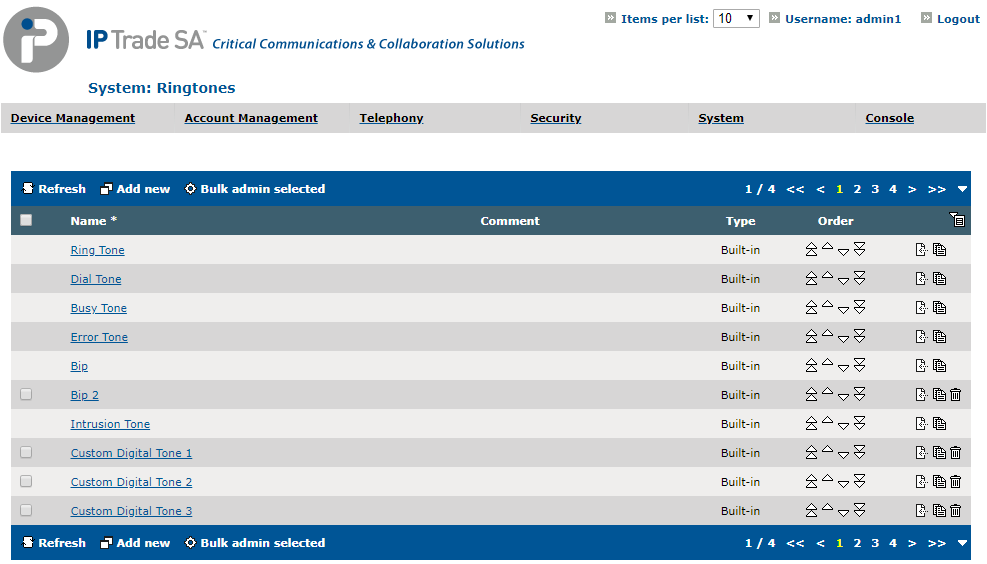The height and width of the screenshot is (564, 987).
Task: Click the Type column header
Action: (740, 221)
